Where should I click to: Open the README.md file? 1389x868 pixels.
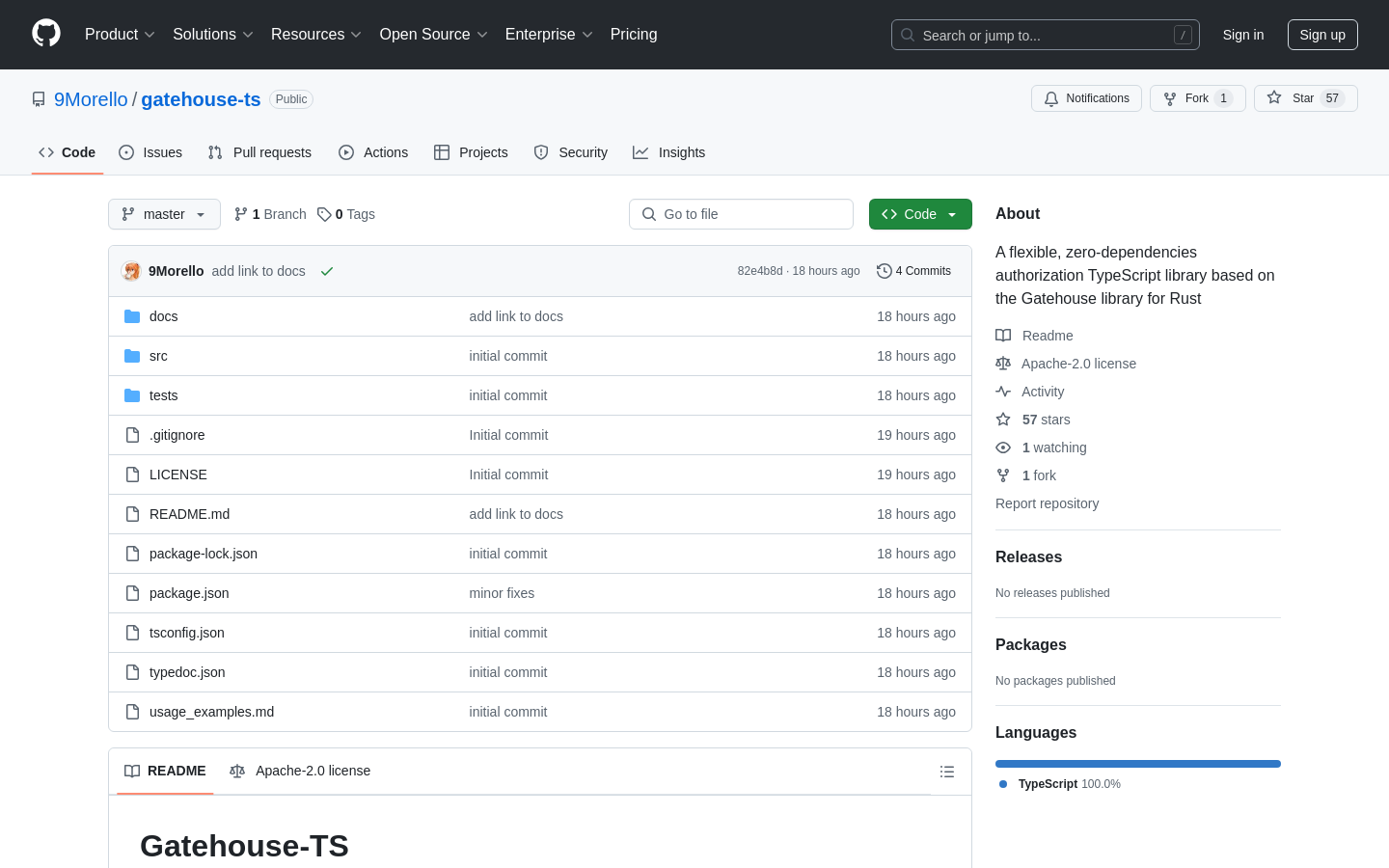click(x=189, y=514)
